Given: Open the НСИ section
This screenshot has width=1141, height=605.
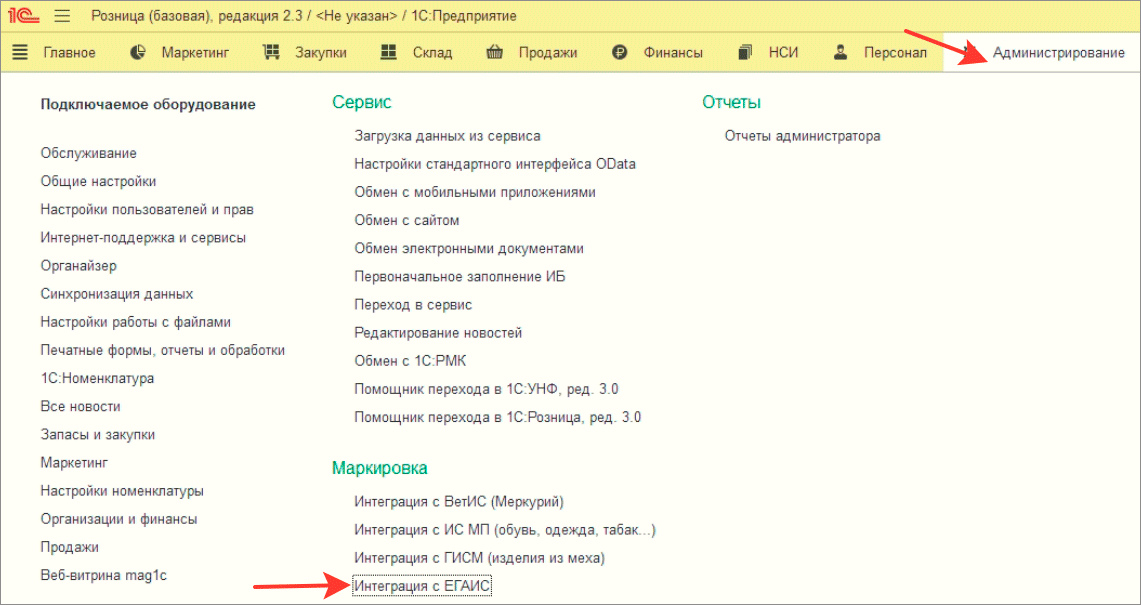Looking at the screenshot, I should pos(784,52).
